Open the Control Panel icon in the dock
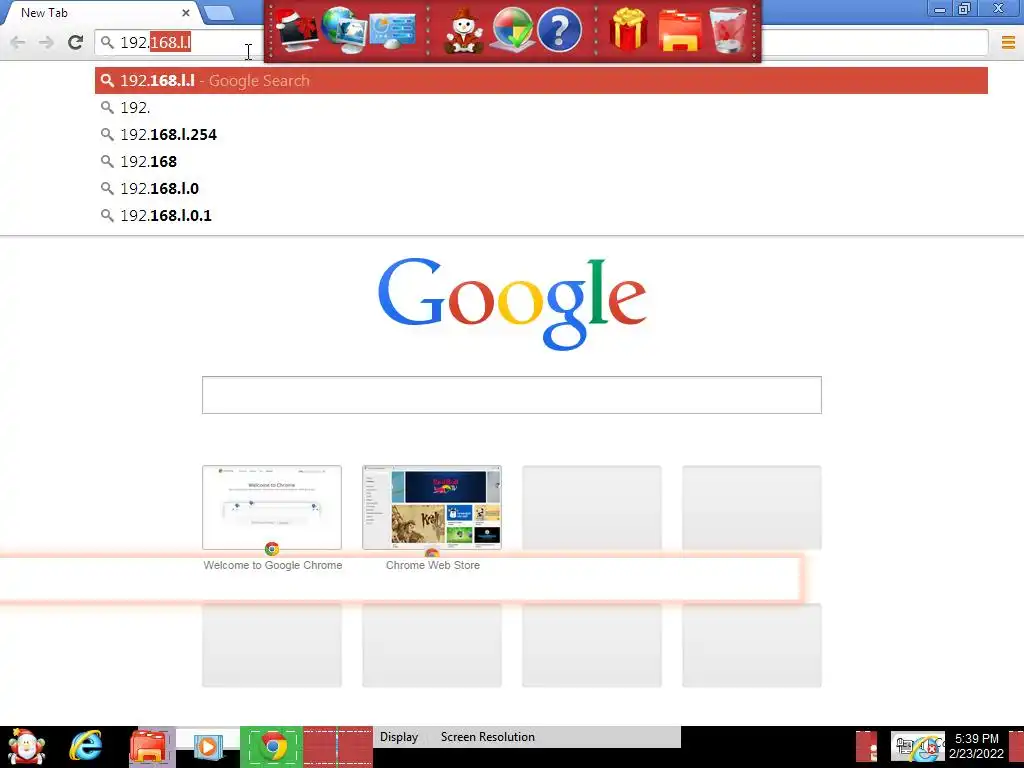Screen dimensions: 1024x768 (x=392, y=31)
